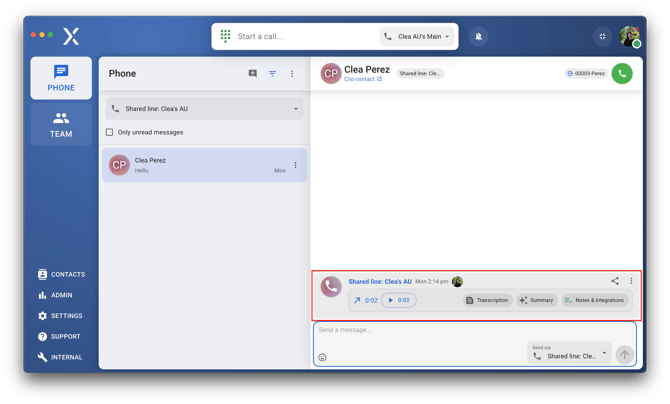
Task: Open Contacts from the sidebar
Action: point(61,274)
